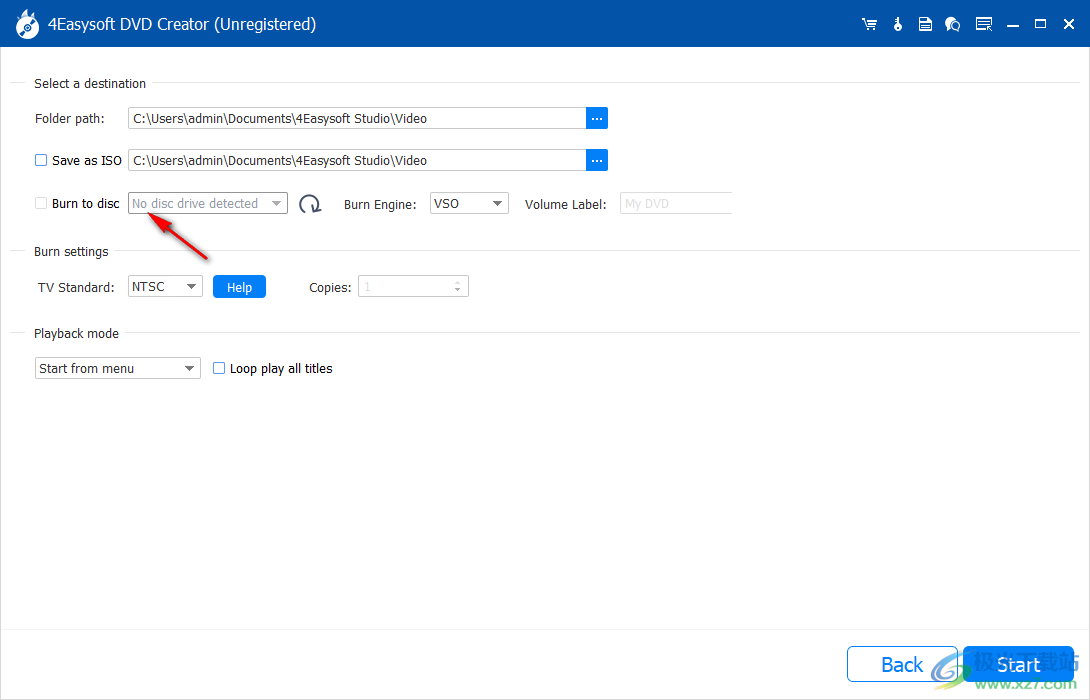1090x700 pixels.
Task: Tick the Burn to disc checkbox
Action: 41,203
